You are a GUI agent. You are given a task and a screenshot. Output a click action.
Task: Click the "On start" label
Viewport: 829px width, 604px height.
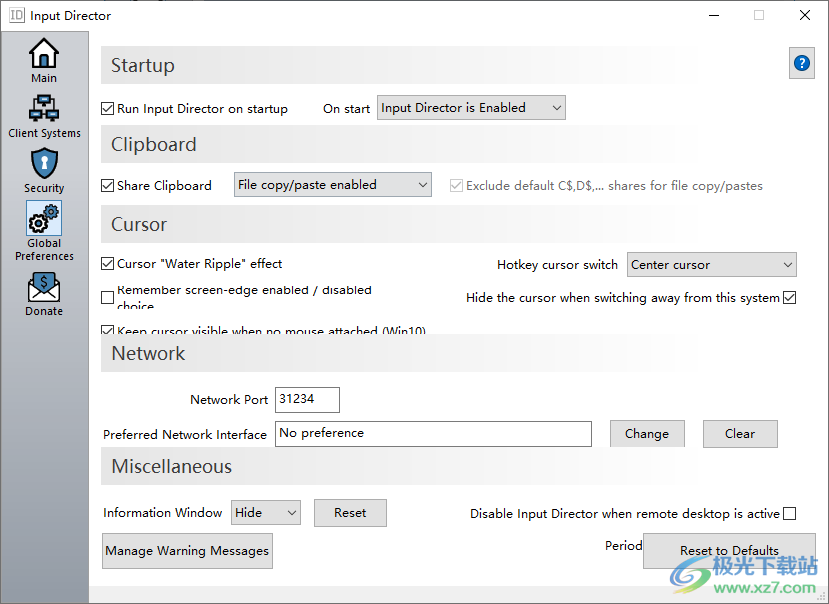[x=346, y=109]
